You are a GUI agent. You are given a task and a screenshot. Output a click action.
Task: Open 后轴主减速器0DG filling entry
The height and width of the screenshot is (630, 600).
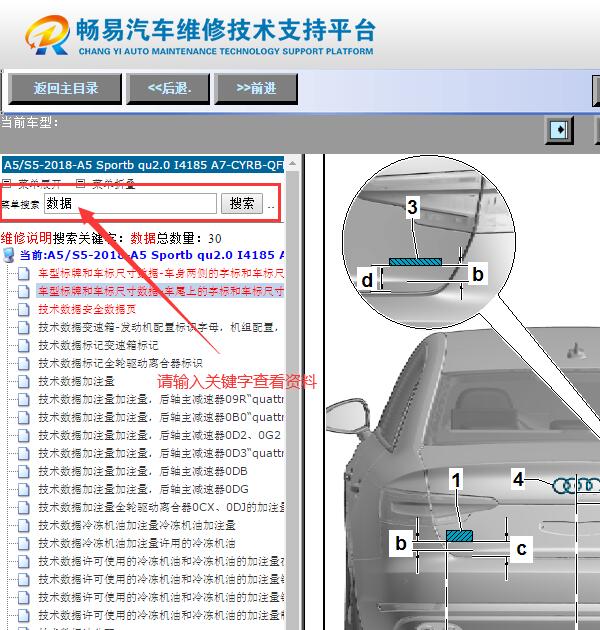pyautogui.click(x=143, y=489)
